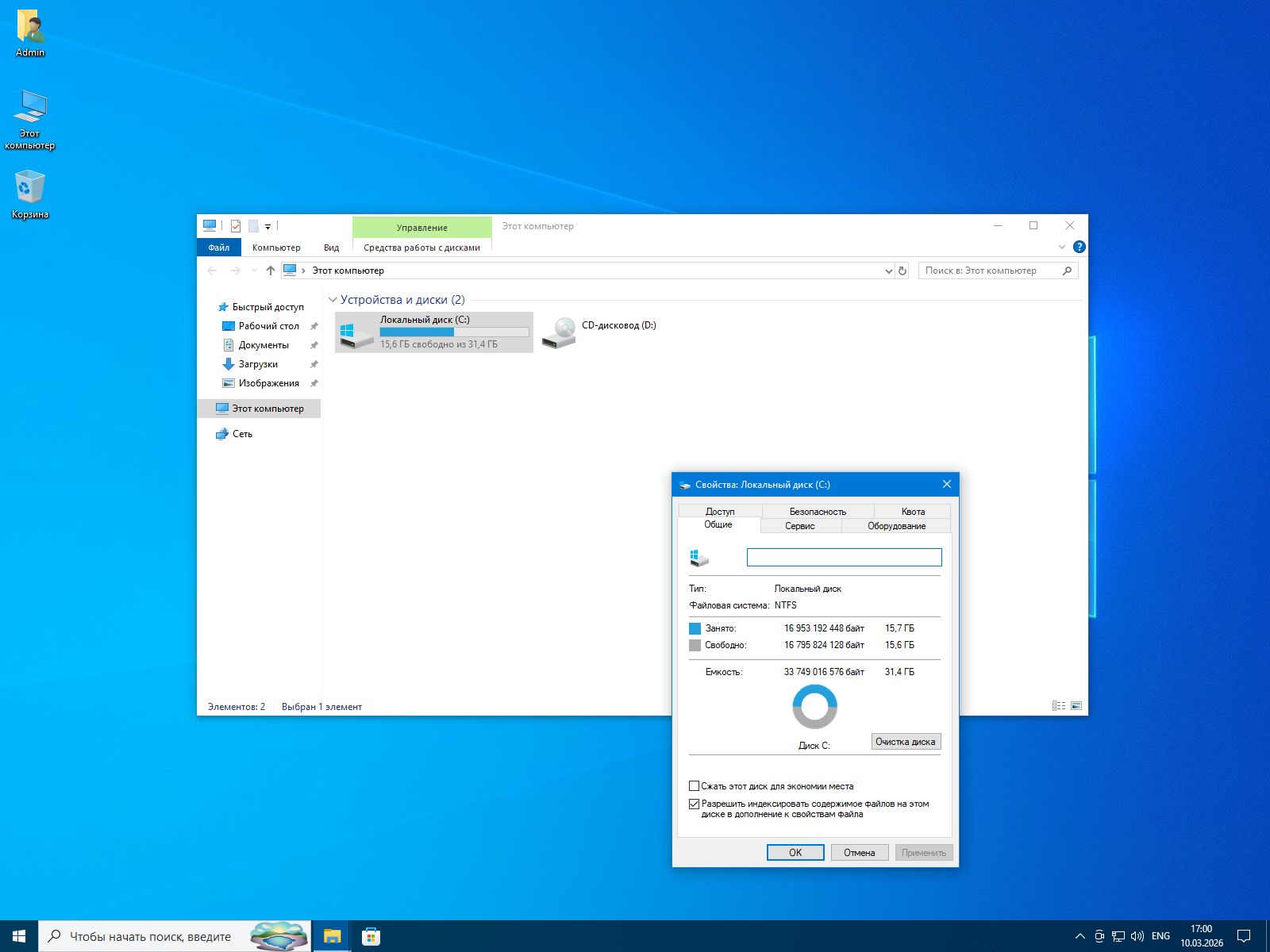Image resolution: width=1270 pixels, height=952 pixels.
Task: Open the Service tab in properties
Action: [800, 526]
